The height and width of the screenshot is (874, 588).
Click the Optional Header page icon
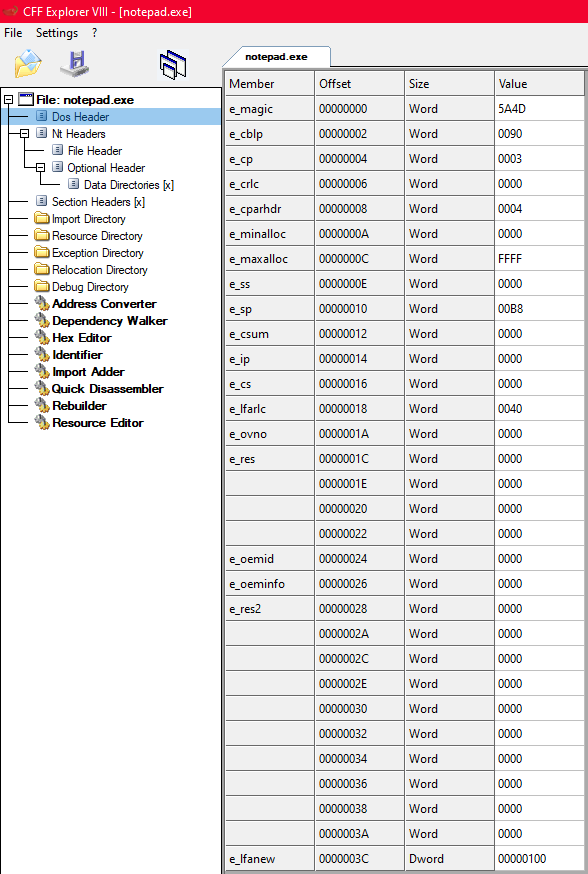coord(57,167)
